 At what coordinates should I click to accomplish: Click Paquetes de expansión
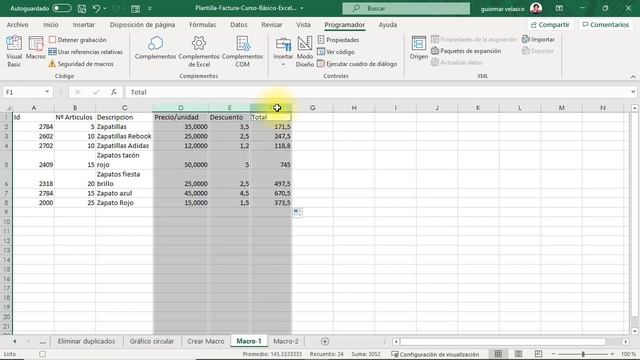click(x=466, y=51)
